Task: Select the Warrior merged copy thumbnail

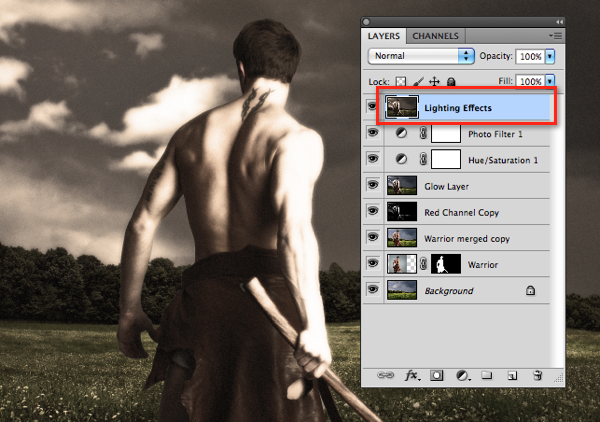Action: click(x=402, y=238)
